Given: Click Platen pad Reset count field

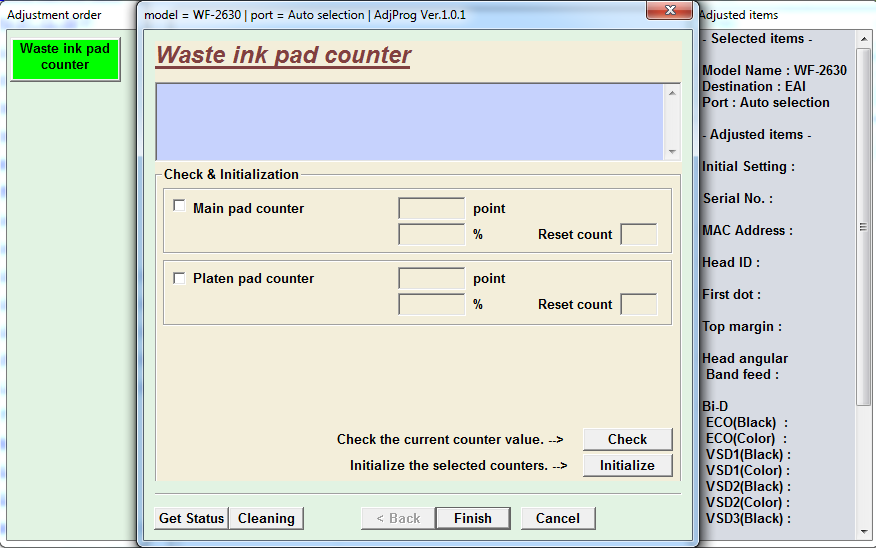Looking at the screenshot, I should pyautogui.click(x=639, y=304).
